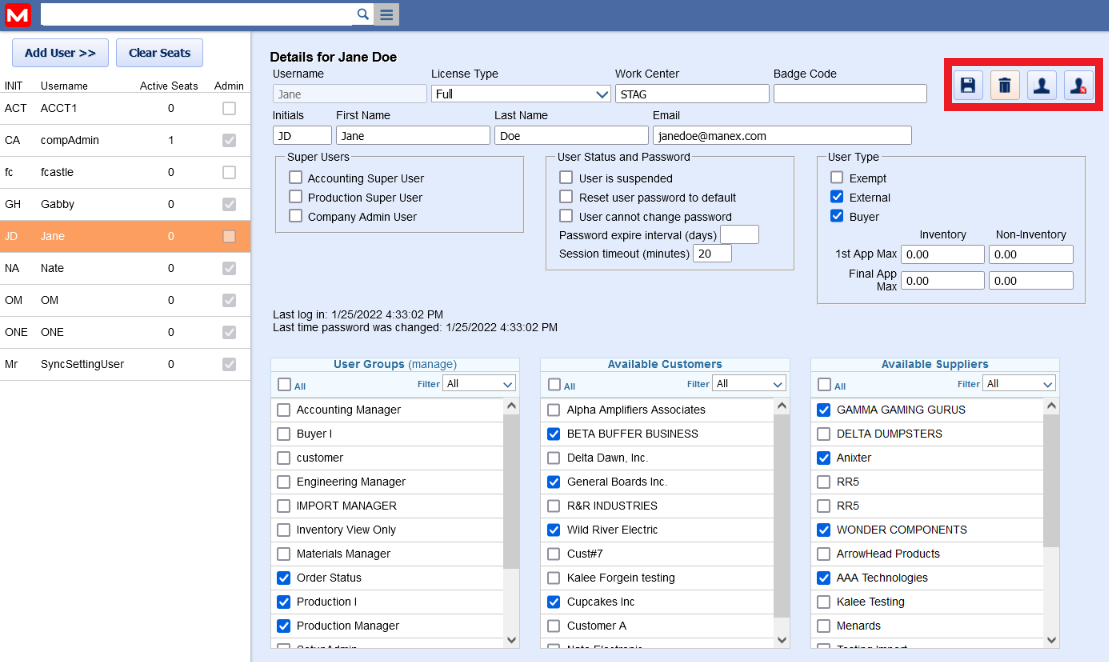Click Password expire interval field

click(739, 234)
